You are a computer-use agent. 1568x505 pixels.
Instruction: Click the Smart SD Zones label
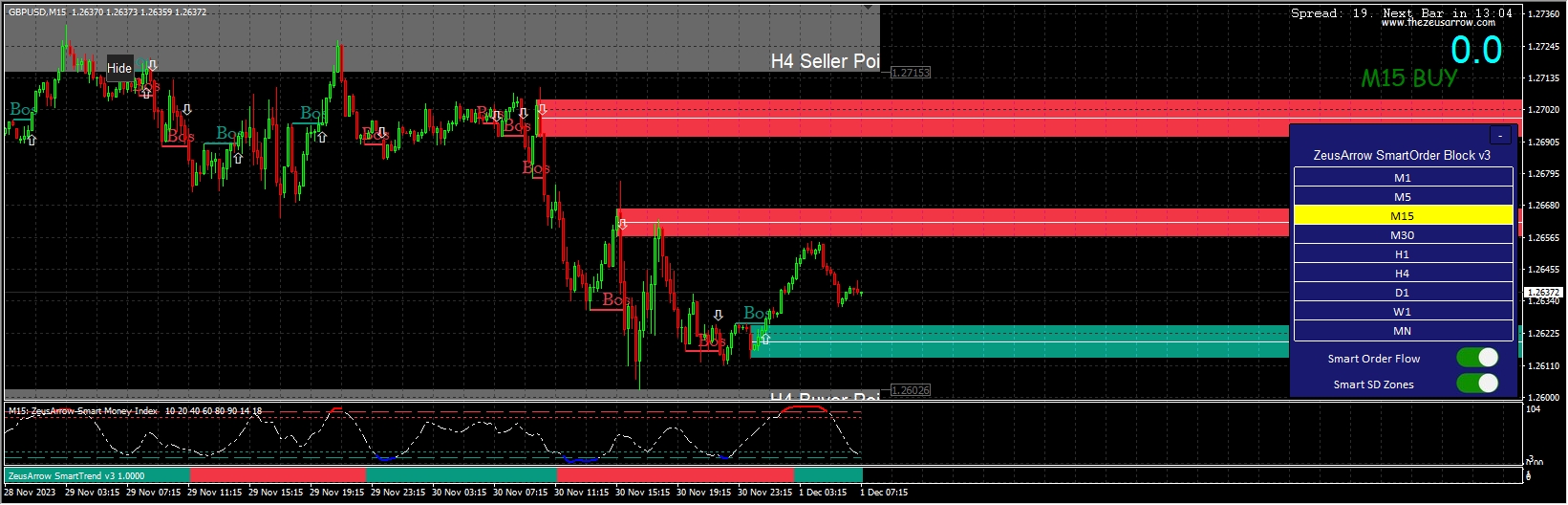pos(1373,384)
